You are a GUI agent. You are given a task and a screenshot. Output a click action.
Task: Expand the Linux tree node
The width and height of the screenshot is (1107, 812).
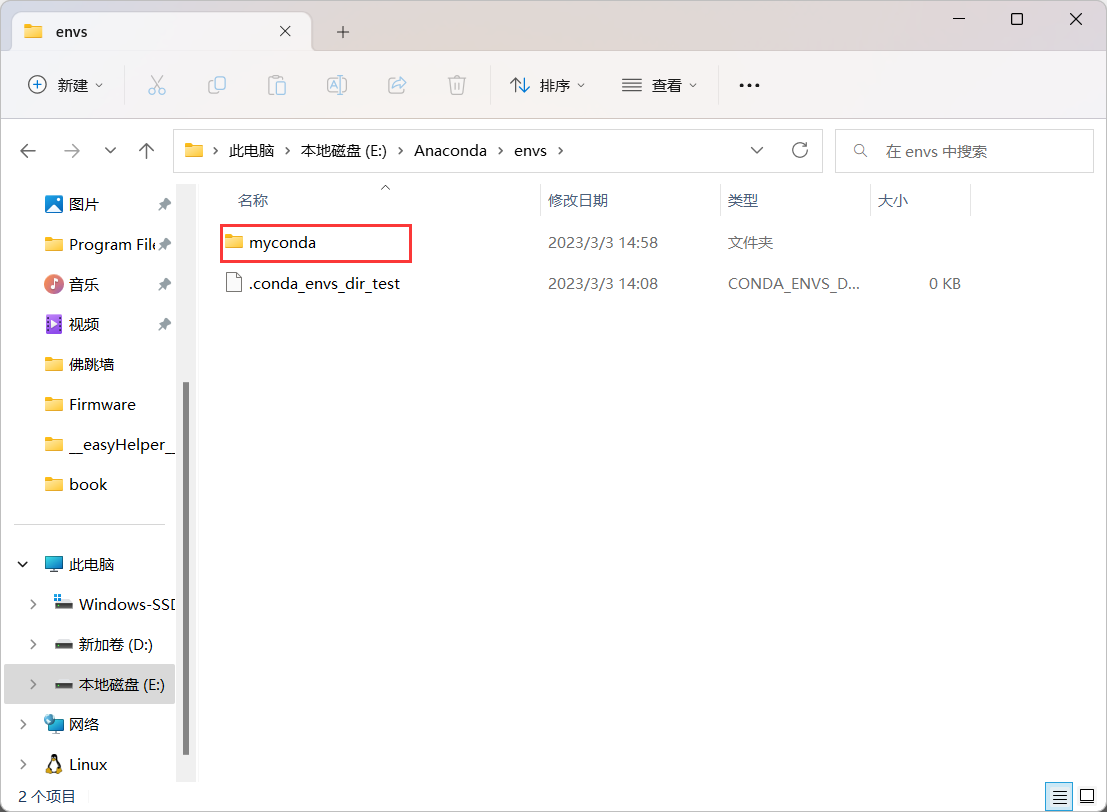click(x=23, y=765)
